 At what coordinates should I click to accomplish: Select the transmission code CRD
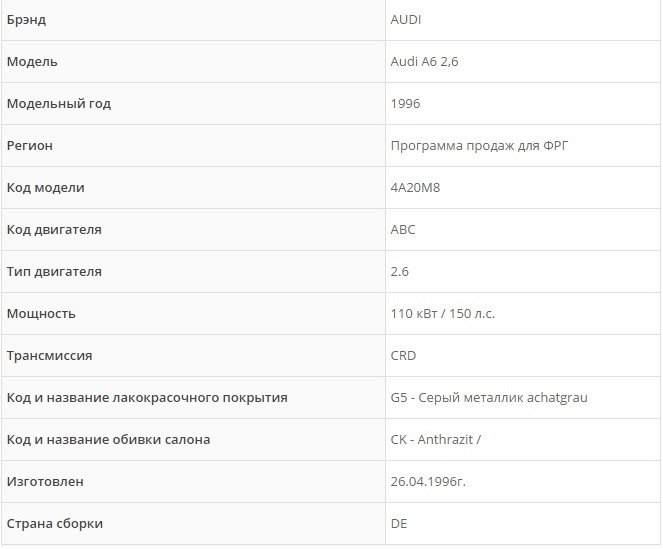pos(403,356)
